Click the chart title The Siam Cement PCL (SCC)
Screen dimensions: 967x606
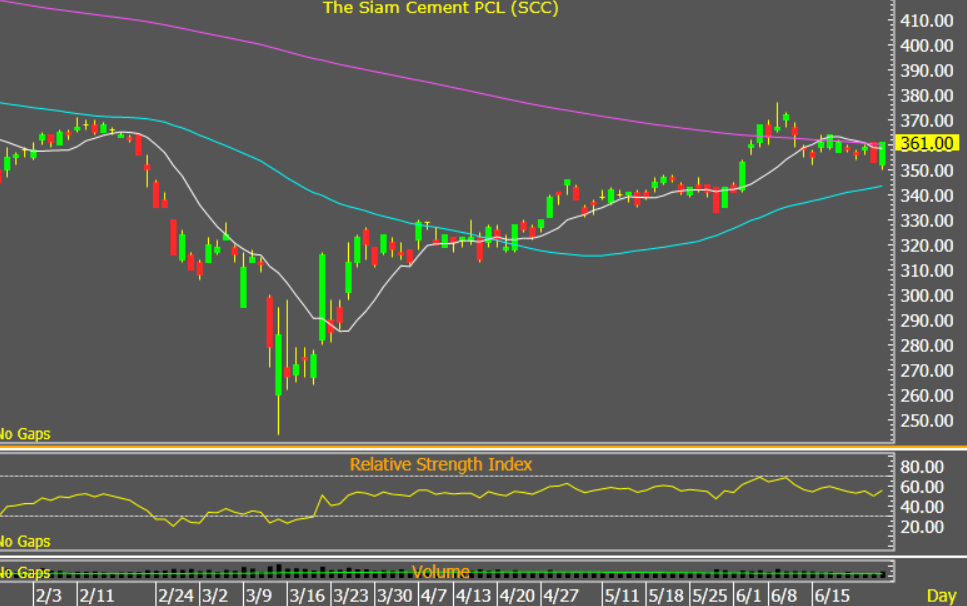coord(440,8)
